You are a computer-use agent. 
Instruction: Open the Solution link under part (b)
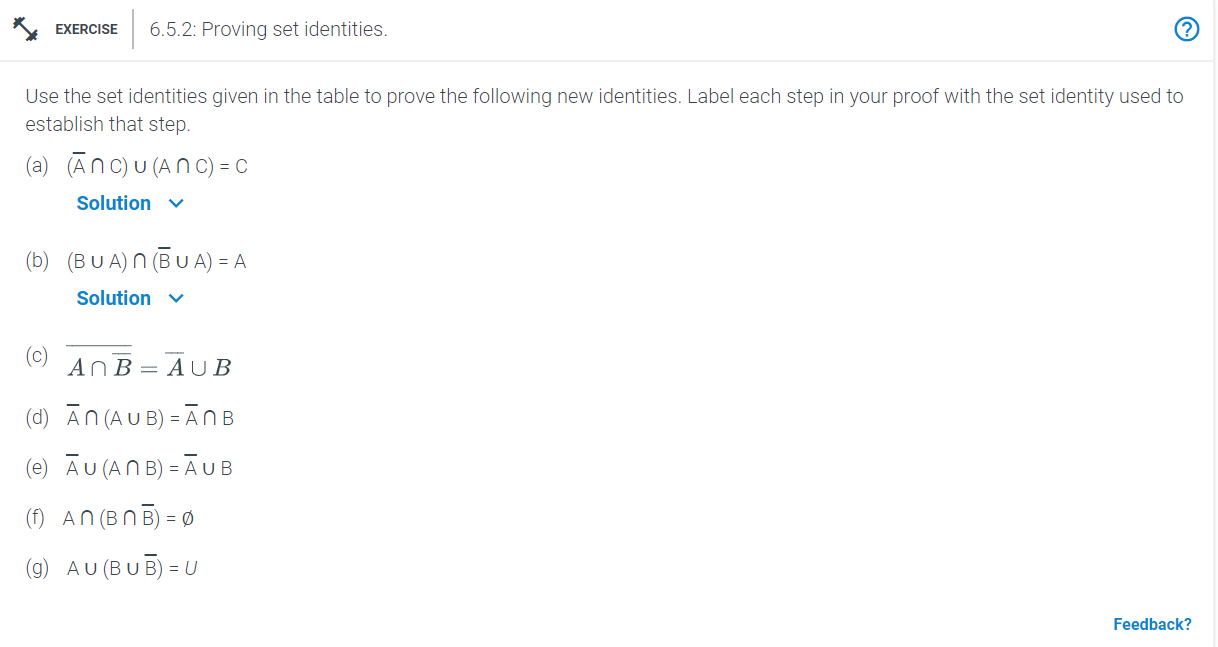tap(113, 298)
